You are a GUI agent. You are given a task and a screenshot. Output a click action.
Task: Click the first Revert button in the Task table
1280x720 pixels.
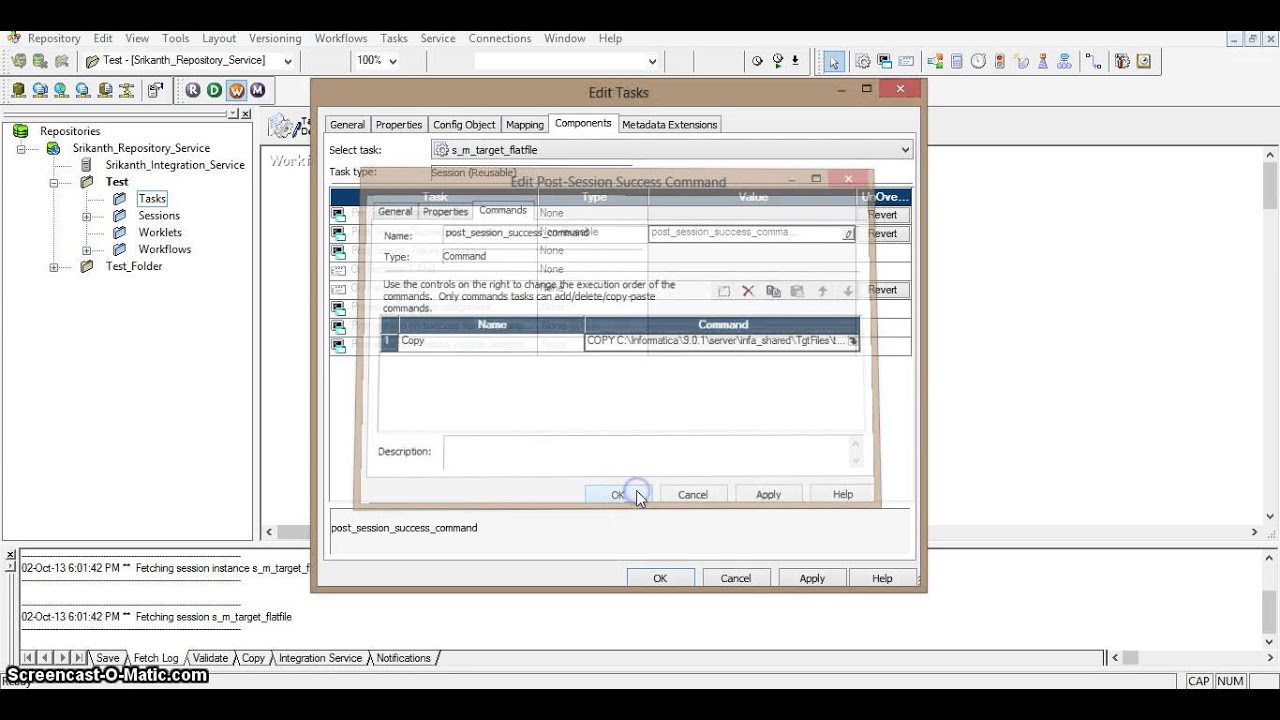point(883,215)
